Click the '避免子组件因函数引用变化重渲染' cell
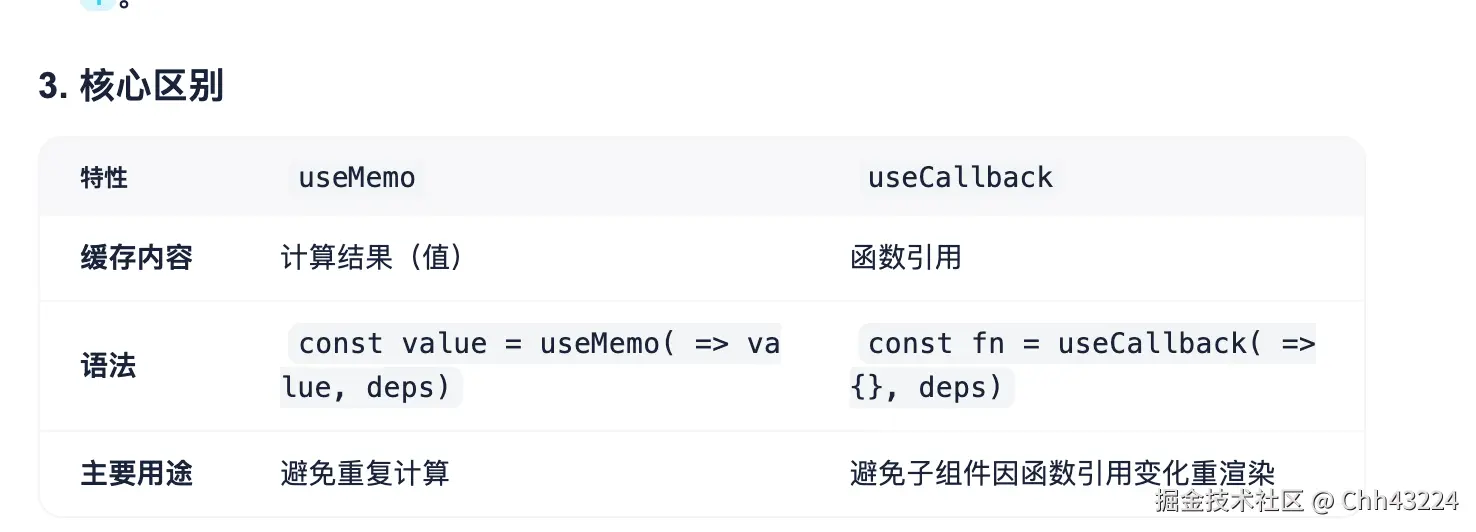 [1062, 473]
